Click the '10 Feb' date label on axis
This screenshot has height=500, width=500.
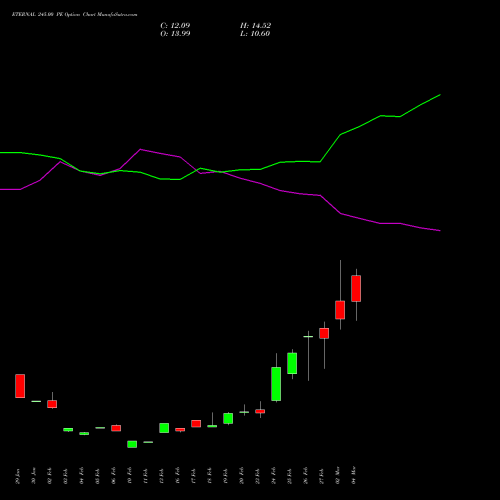pos(130,476)
